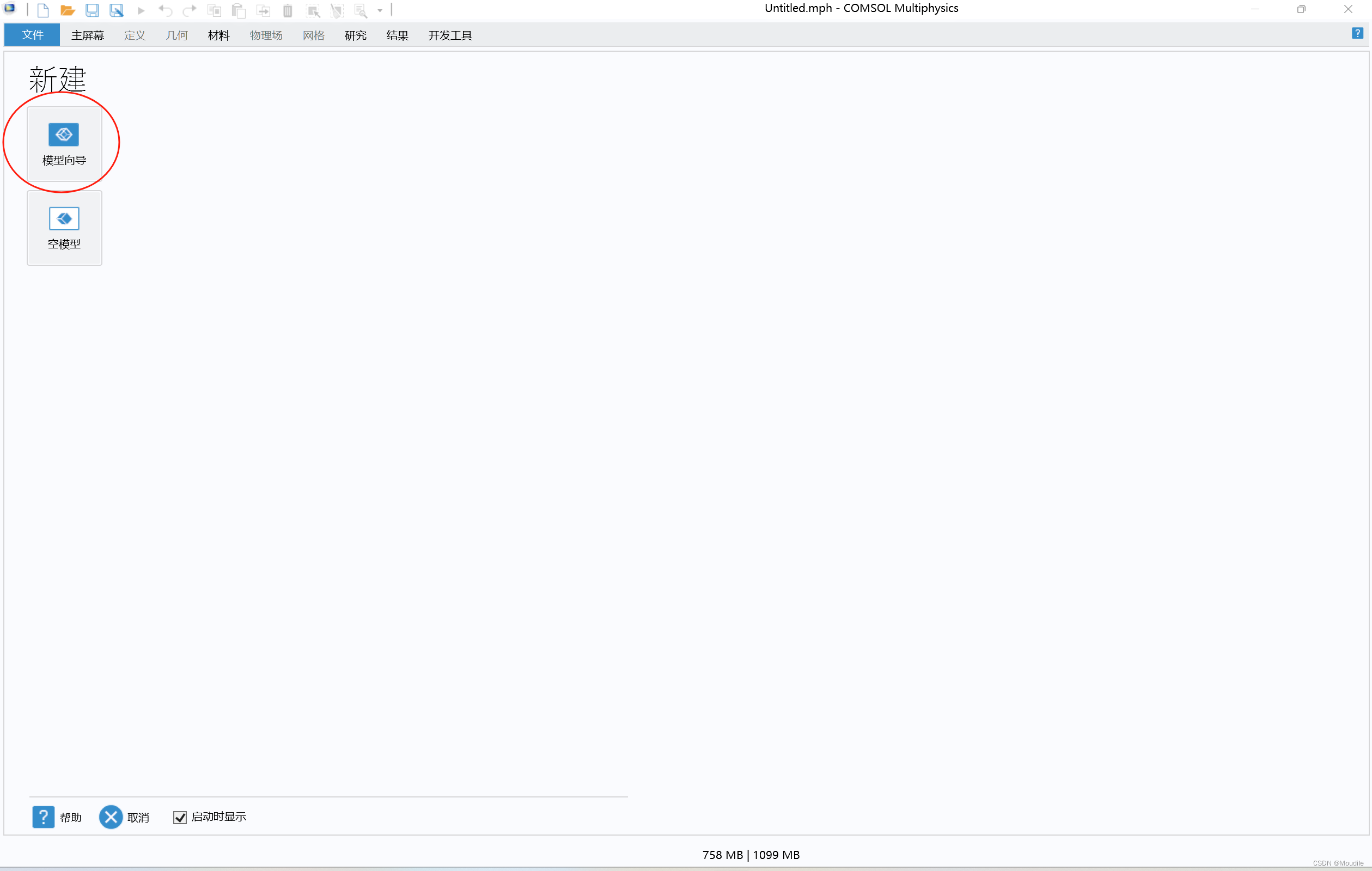Click the Paste clipboard icon
Image resolution: width=1372 pixels, height=871 pixels.
click(x=238, y=10)
